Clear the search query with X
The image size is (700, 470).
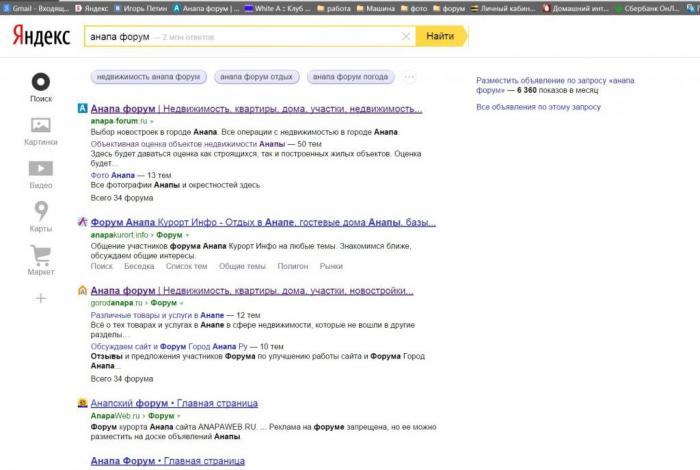(405, 36)
